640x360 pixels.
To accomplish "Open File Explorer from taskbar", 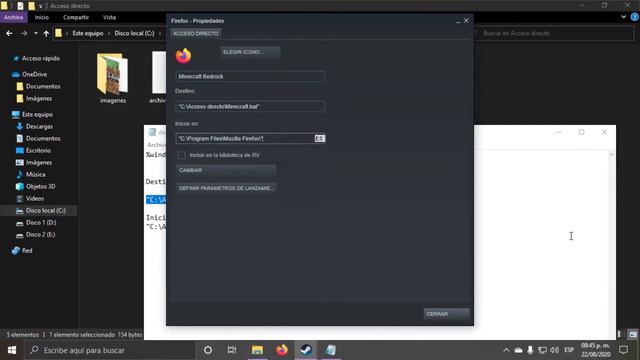I will coord(257,350).
